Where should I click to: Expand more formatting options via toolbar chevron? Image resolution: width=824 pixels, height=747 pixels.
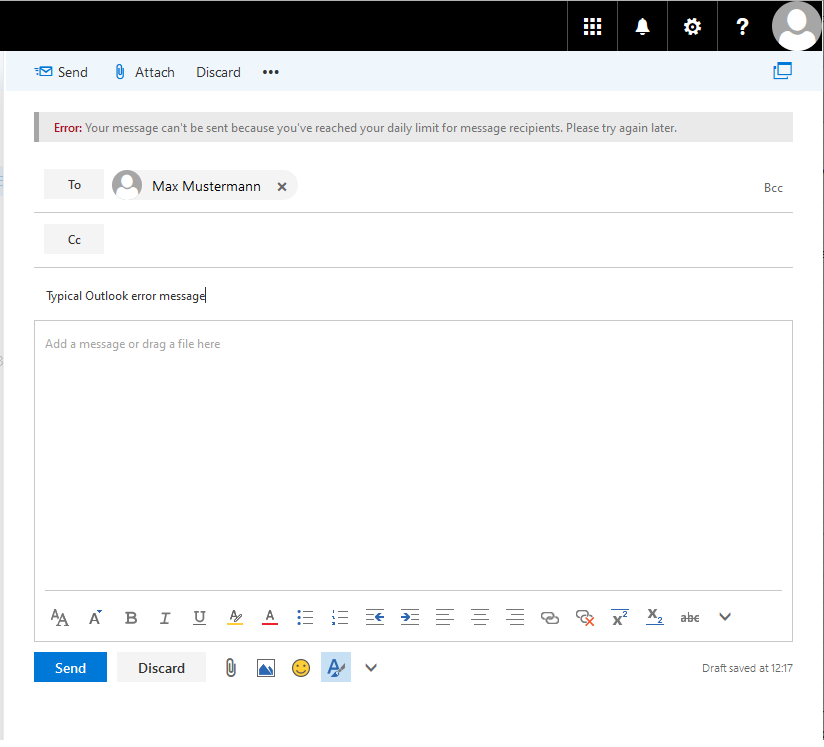[724, 617]
